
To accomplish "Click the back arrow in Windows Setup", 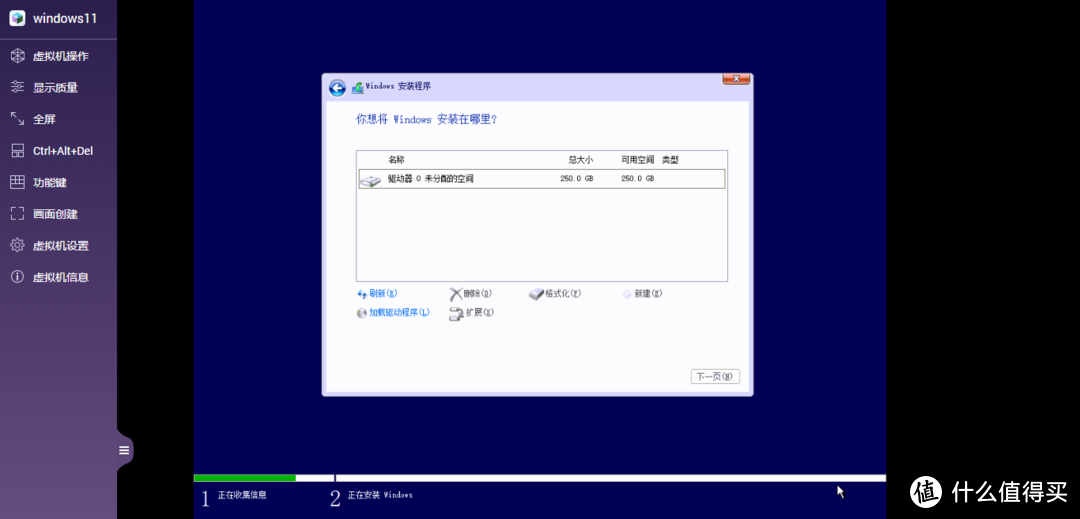I will 338,88.
